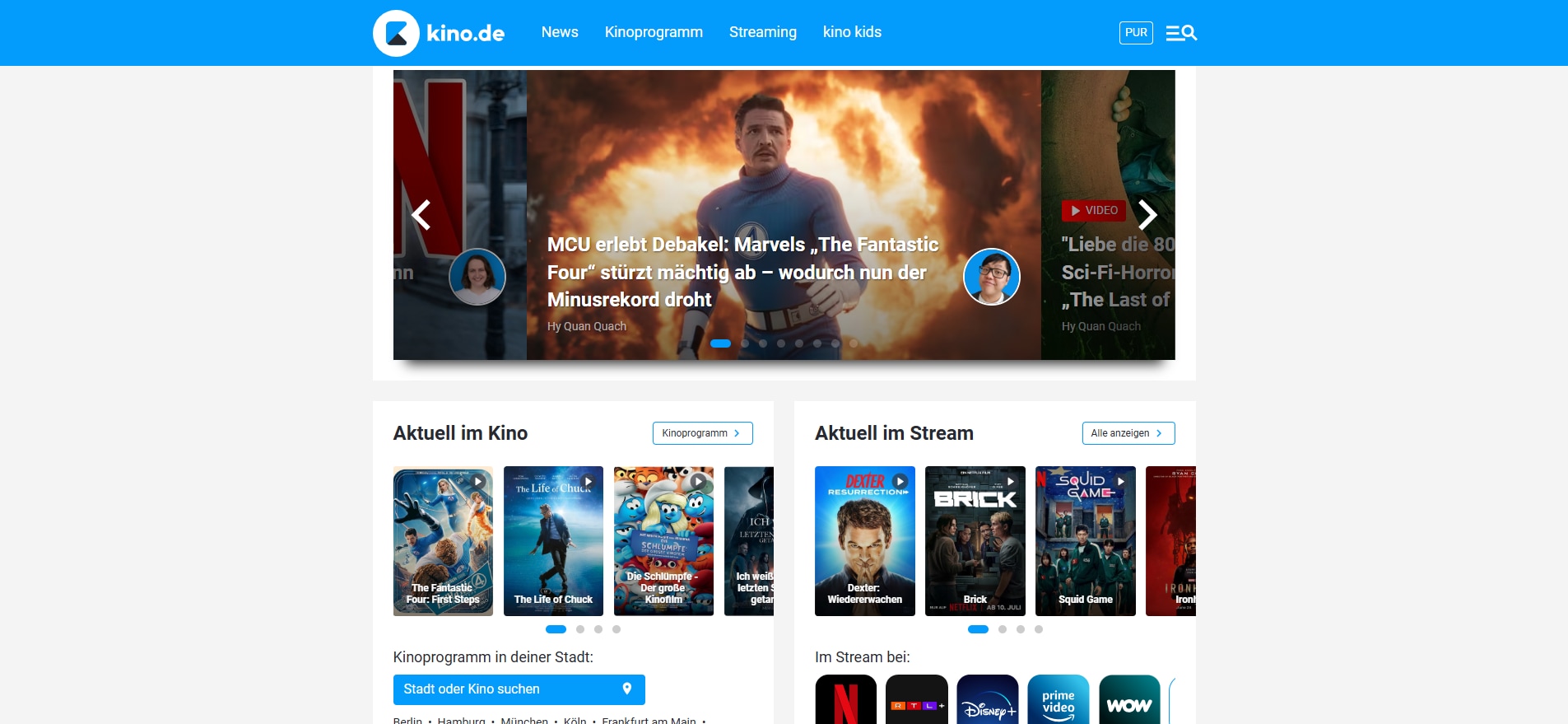Open the Netflix streaming provider icon
1568x724 pixels.
(846, 700)
